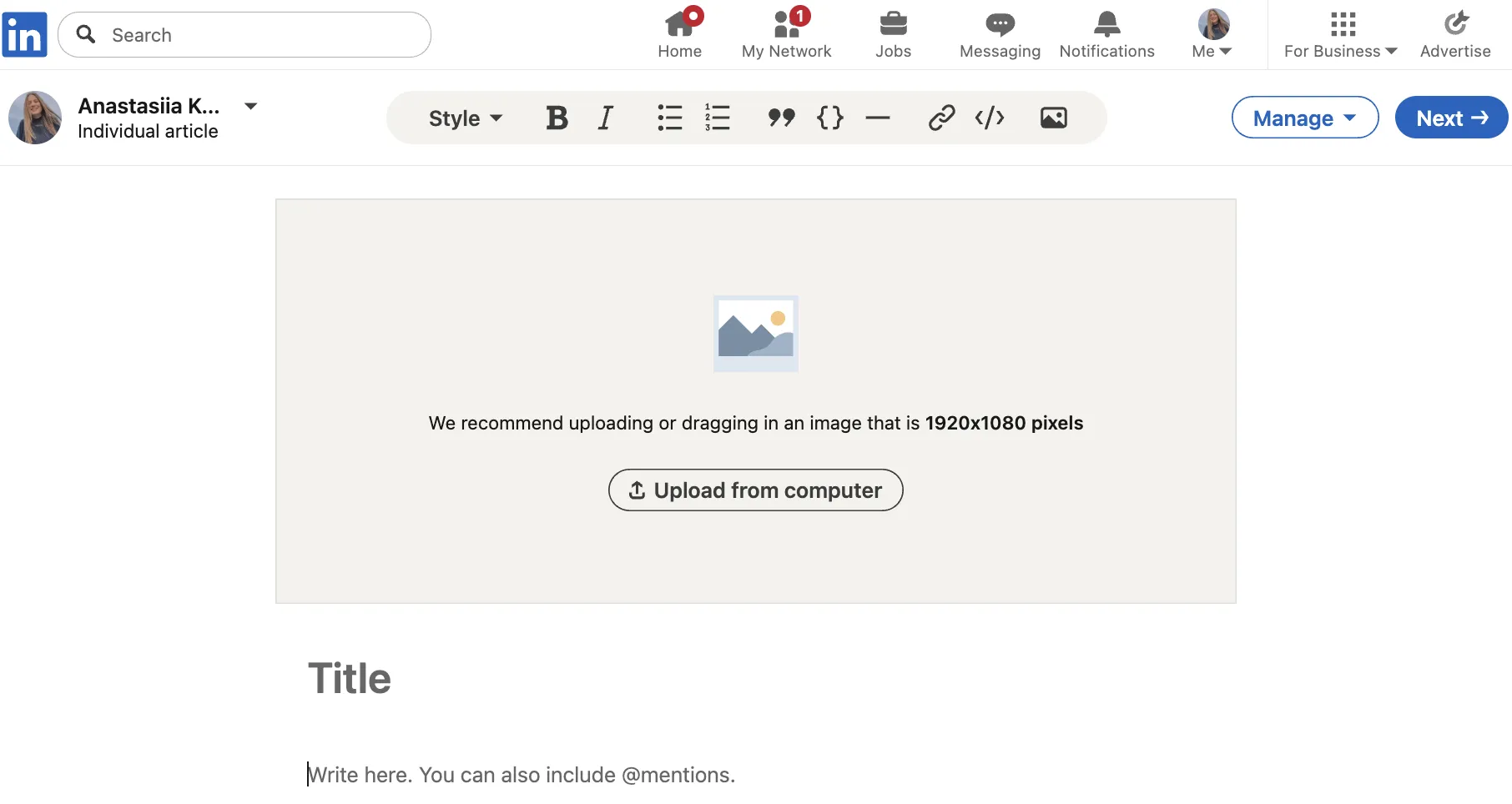The height and width of the screenshot is (804, 1512).
Task: Check LinkedIn Notifications
Action: click(1106, 33)
